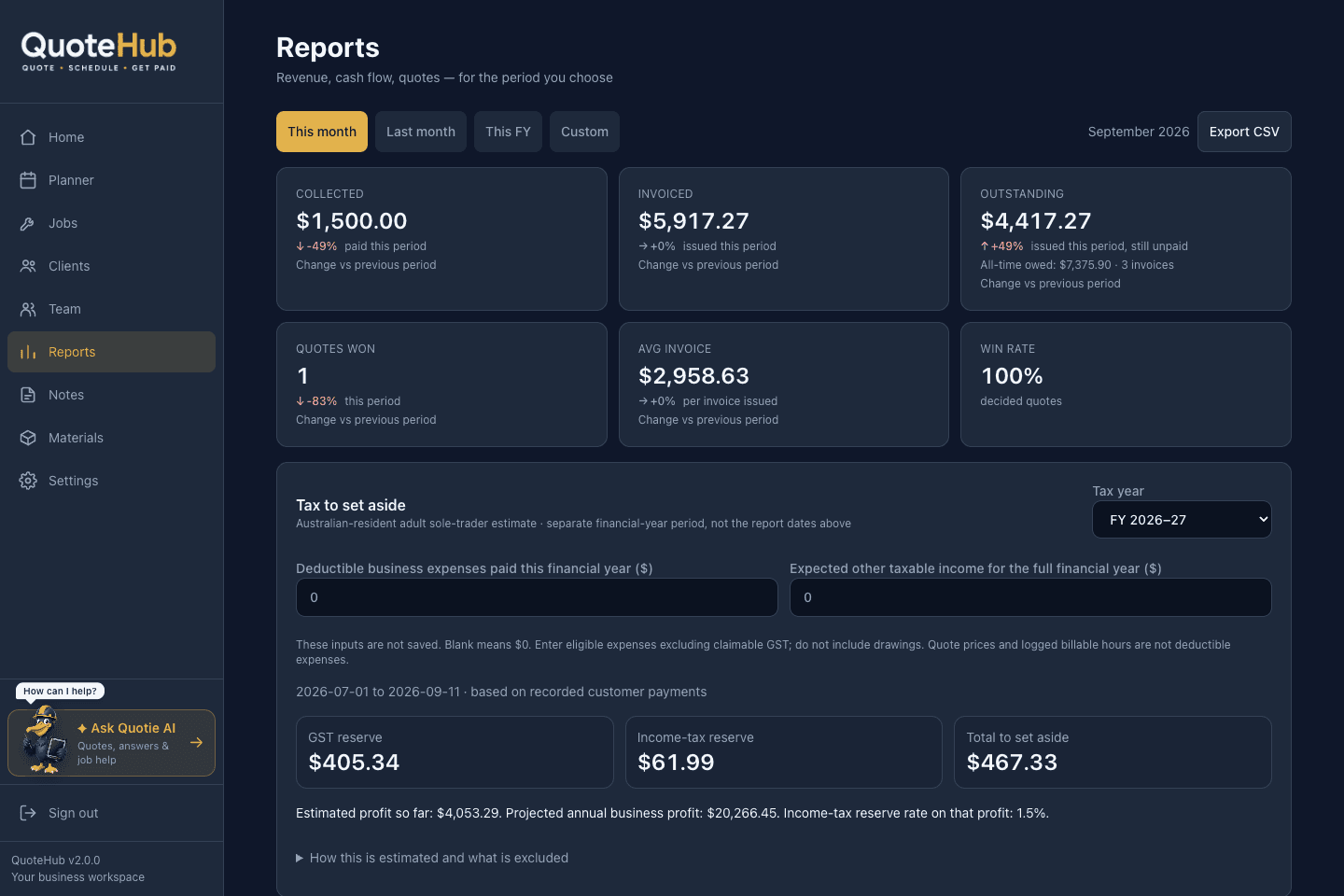Click the Clients people icon
Screen dimensions: 1344x896
(28, 266)
